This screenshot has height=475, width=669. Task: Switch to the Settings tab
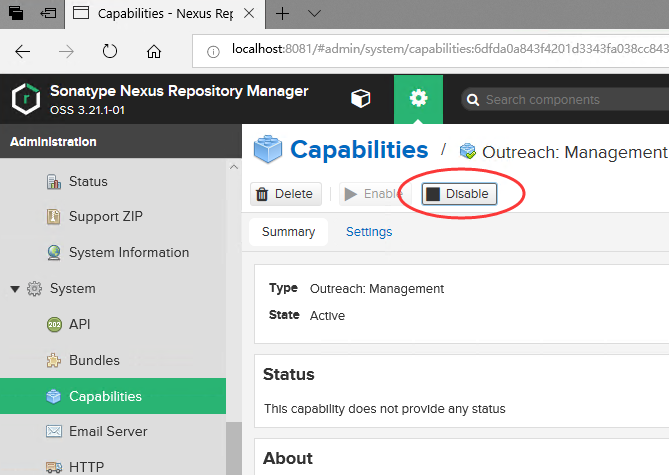[369, 232]
